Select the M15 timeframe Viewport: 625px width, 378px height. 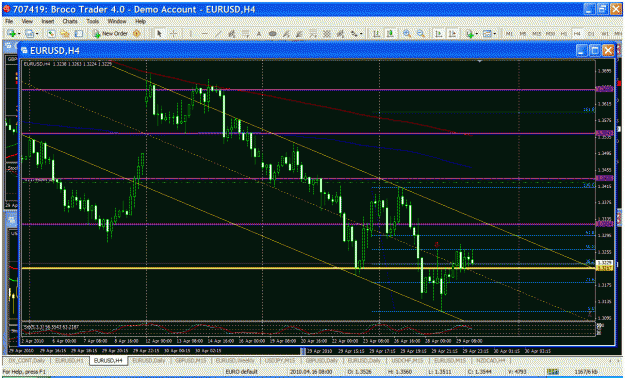click(537, 34)
